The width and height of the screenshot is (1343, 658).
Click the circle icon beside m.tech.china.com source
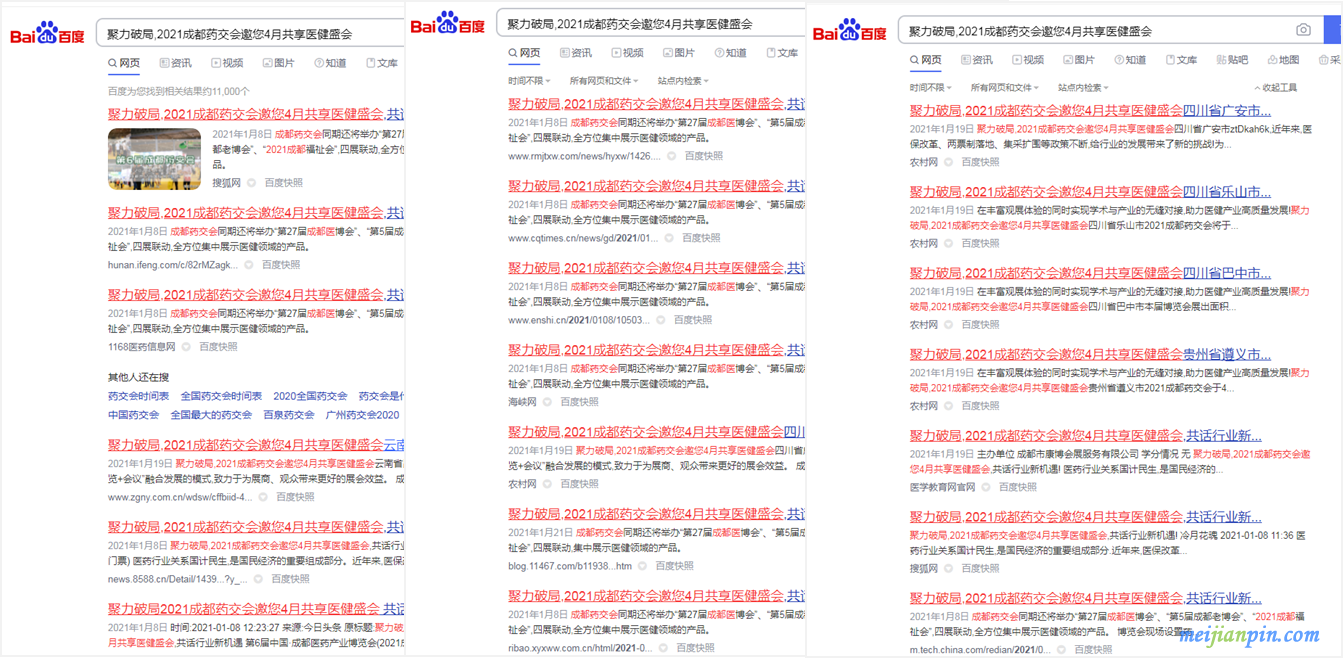coord(1061,650)
